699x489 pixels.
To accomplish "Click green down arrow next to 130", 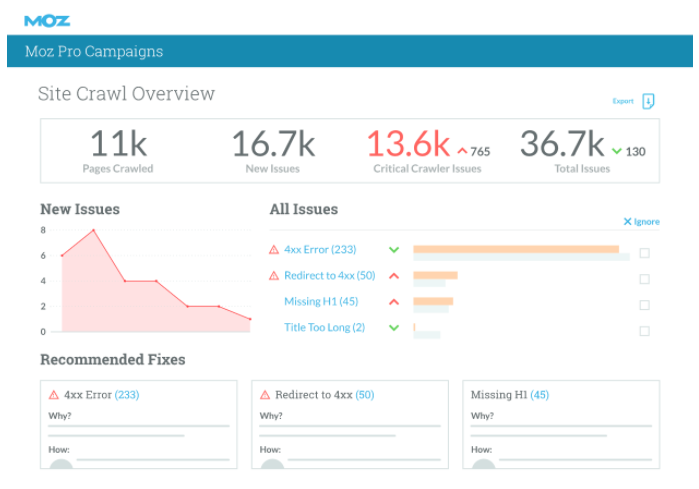I will [617, 151].
